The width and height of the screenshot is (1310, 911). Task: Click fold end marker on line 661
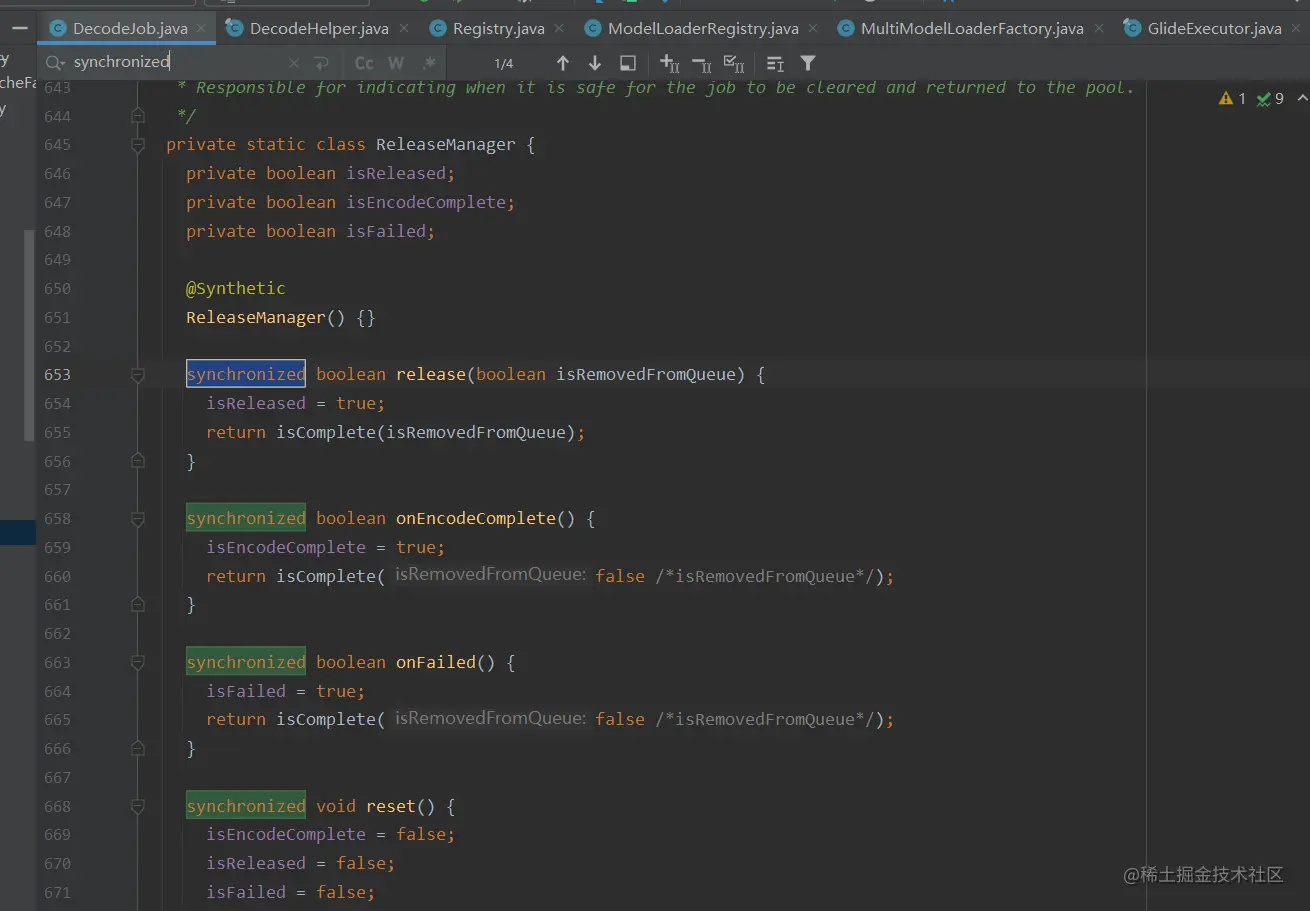[x=138, y=605]
